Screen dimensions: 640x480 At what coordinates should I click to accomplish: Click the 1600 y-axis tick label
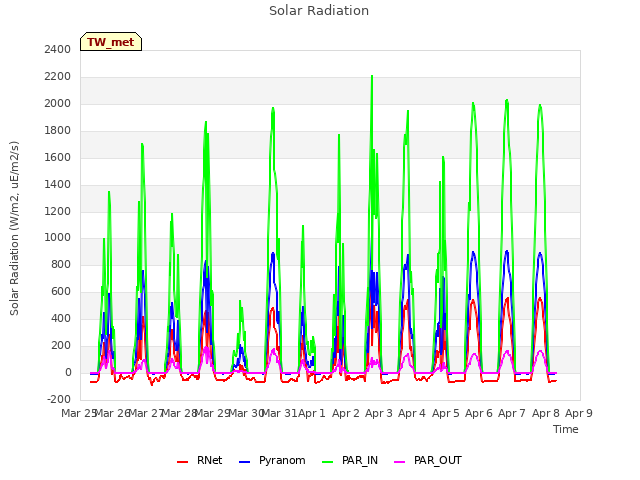click(58, 157)
